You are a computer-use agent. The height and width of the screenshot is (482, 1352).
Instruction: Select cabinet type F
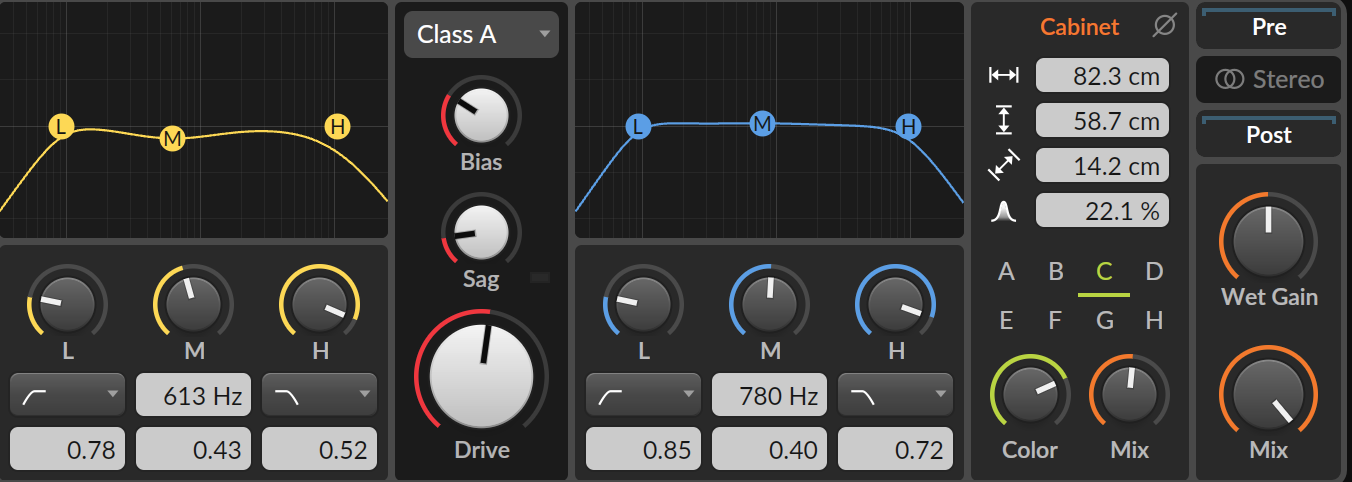pyautogui.click(x=1056, y=321)
